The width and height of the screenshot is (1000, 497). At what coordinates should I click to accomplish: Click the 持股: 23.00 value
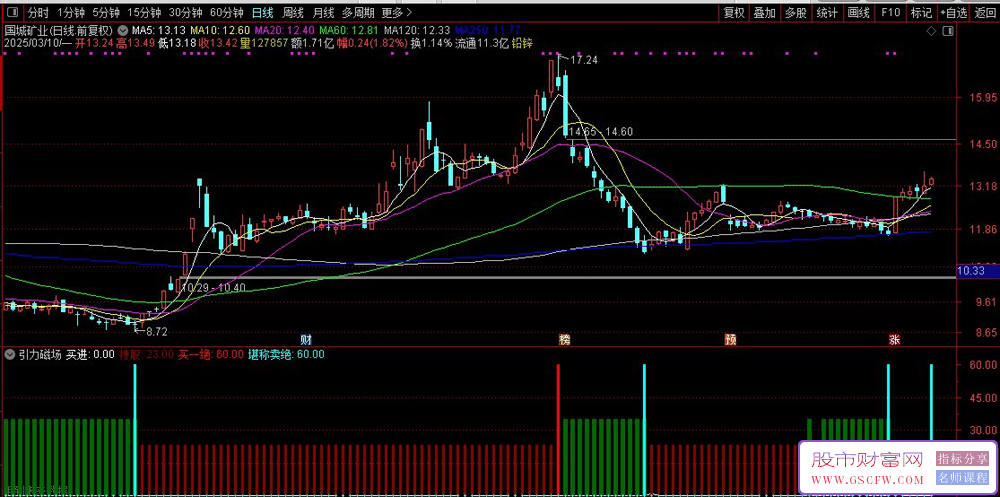[147, 354]
